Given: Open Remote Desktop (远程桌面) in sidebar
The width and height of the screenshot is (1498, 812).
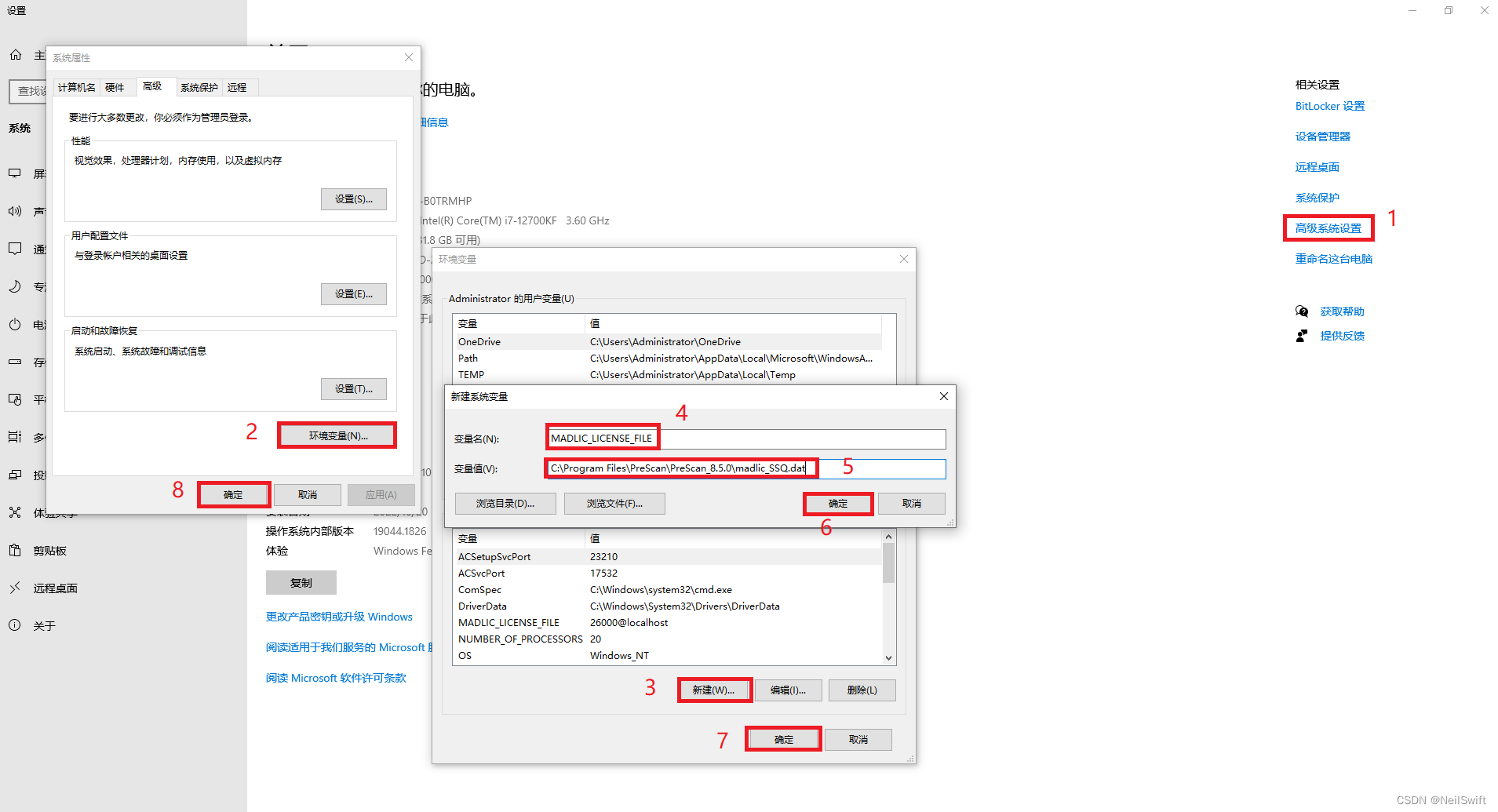Looking at the screenshot, I should (x=55, y=588).
